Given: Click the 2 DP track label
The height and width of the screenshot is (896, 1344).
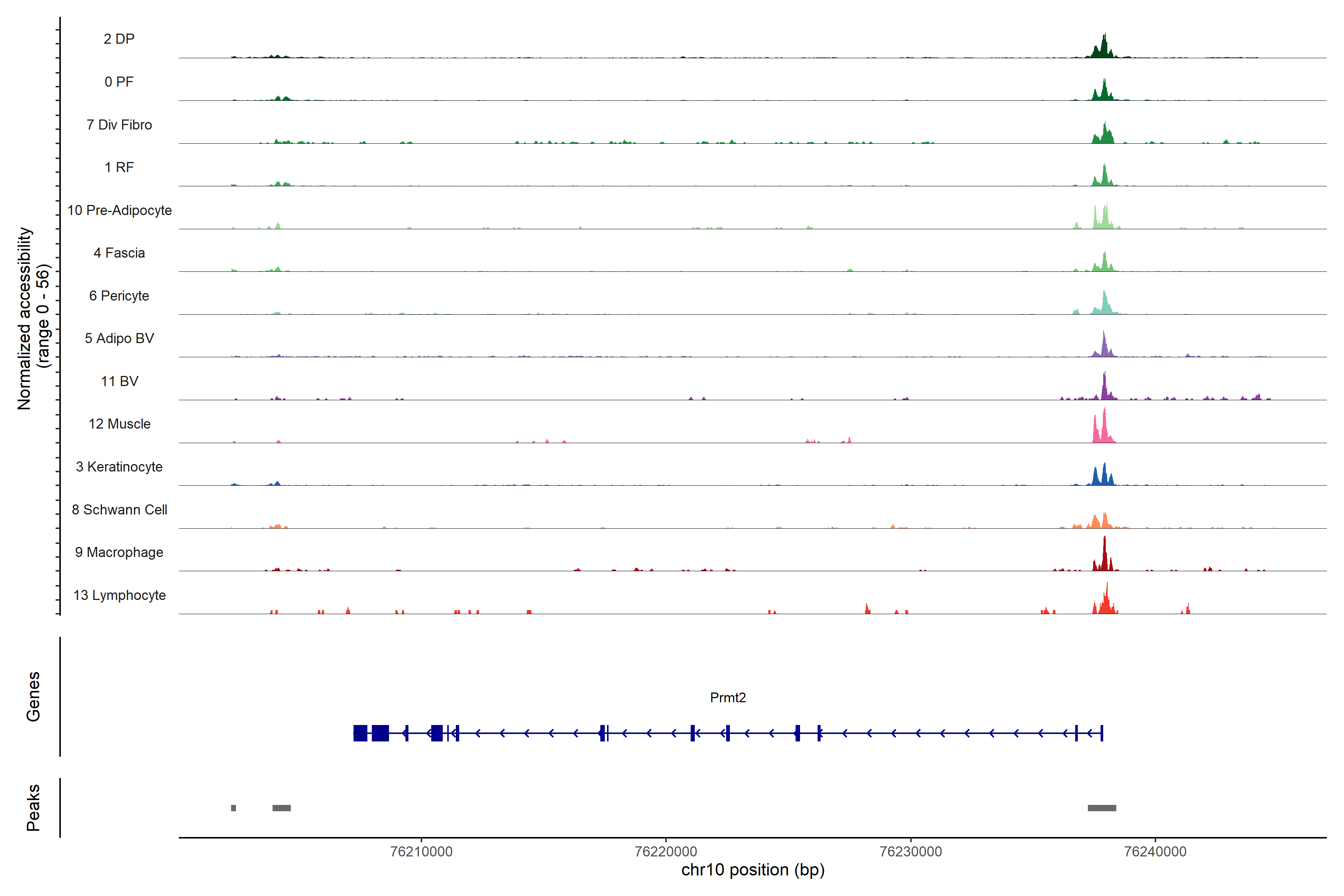Looking at the screenshot, I should pyautogui.click(x=119, y=39).
